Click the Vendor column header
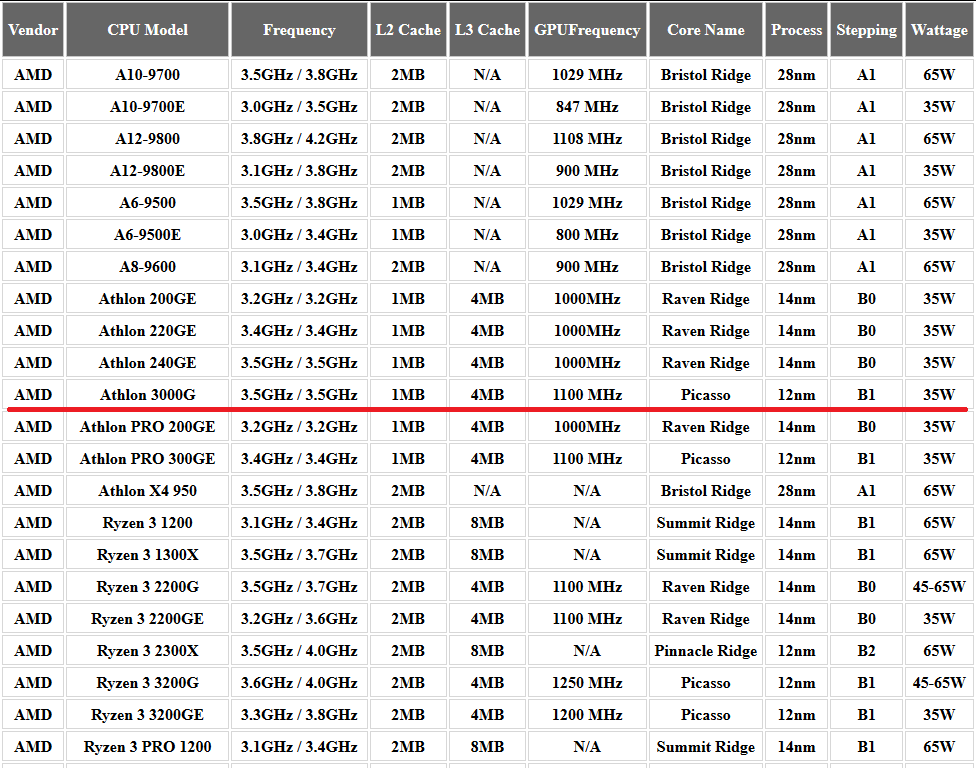Image resolution: width=976 pixels, height=768 pixels. pos(33,29)
